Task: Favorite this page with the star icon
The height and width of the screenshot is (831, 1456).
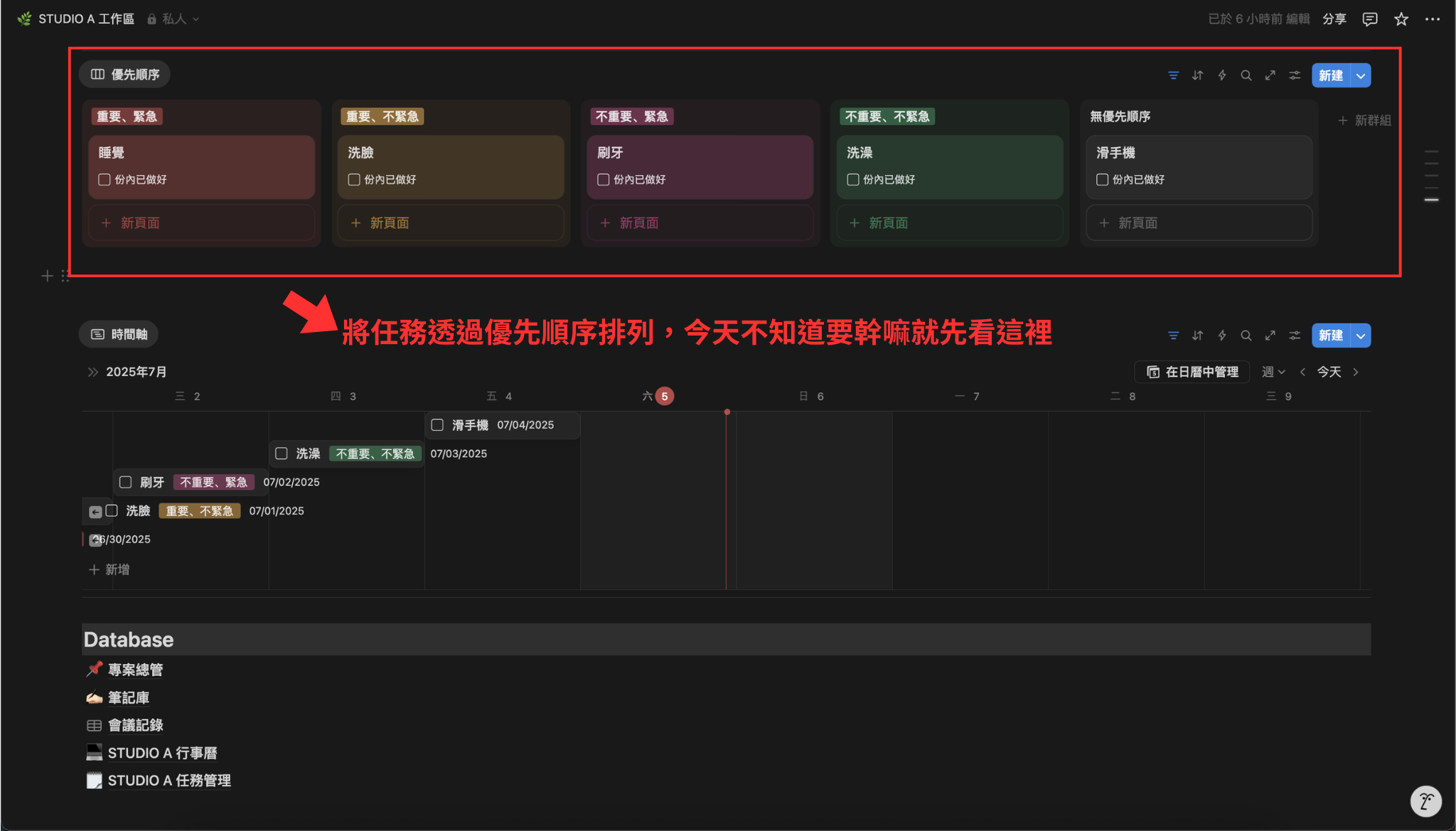Action: click(1401, 19)
